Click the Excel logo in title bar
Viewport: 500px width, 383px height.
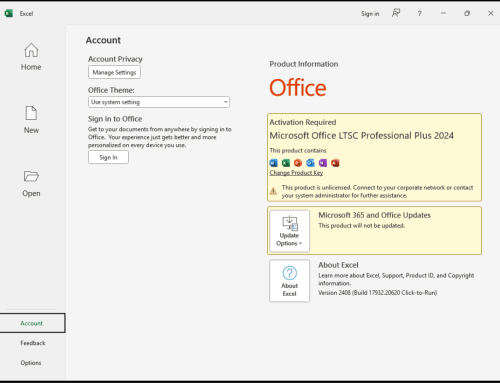point(9,13)
